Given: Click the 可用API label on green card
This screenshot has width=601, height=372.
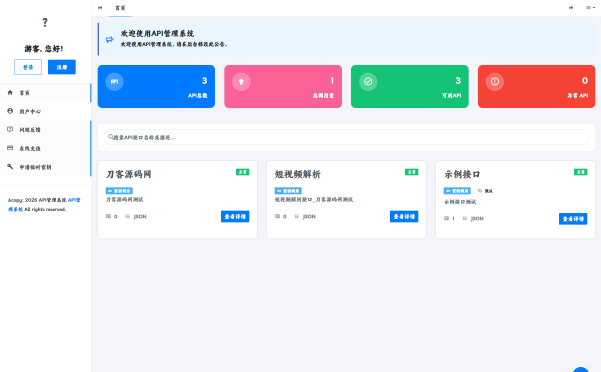Looking at the screenshot, I should 452,95.
